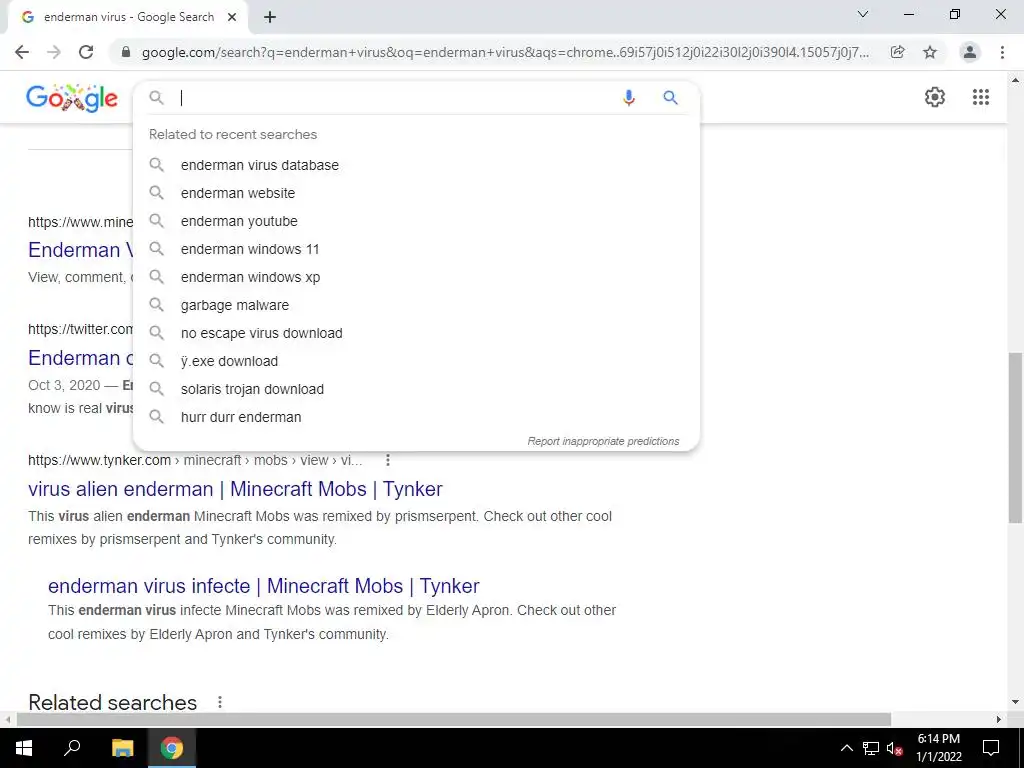Select suggestion enderman virus database
Screen dimensions: 1024x768
click(416, 165)
